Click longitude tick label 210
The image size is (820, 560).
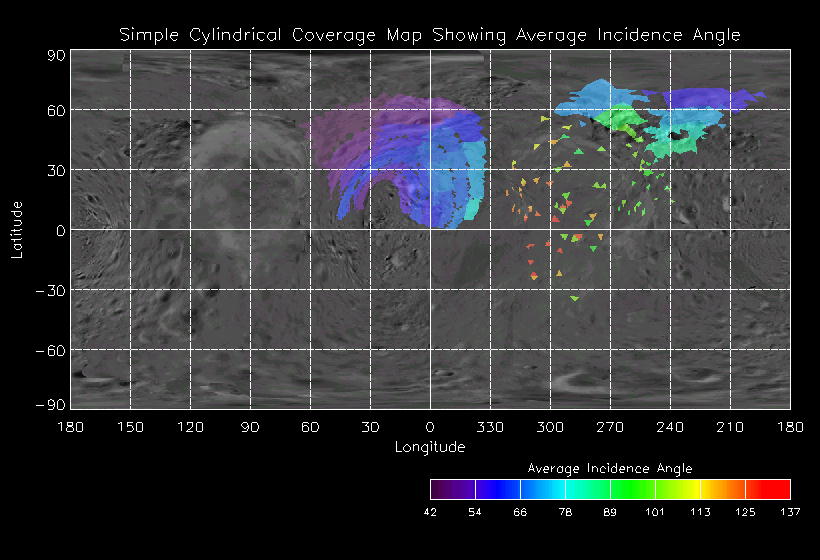730,427
